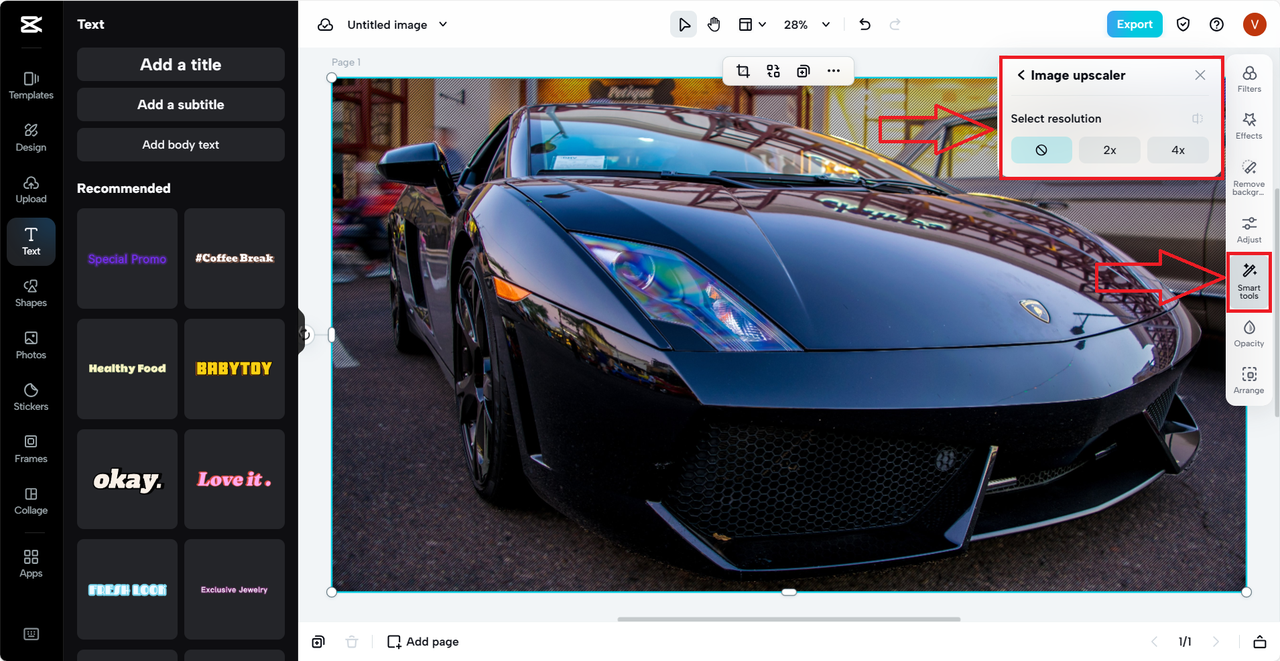Click the cloud save status icon
Viewport: 1280px width, 661px height.
pyautogui.click(x=325, y=25)
